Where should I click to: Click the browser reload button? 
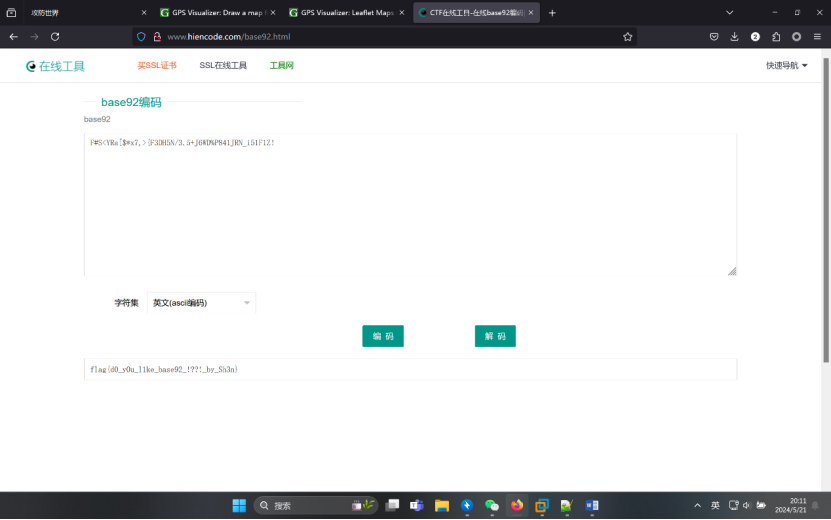tap(54, 36)
